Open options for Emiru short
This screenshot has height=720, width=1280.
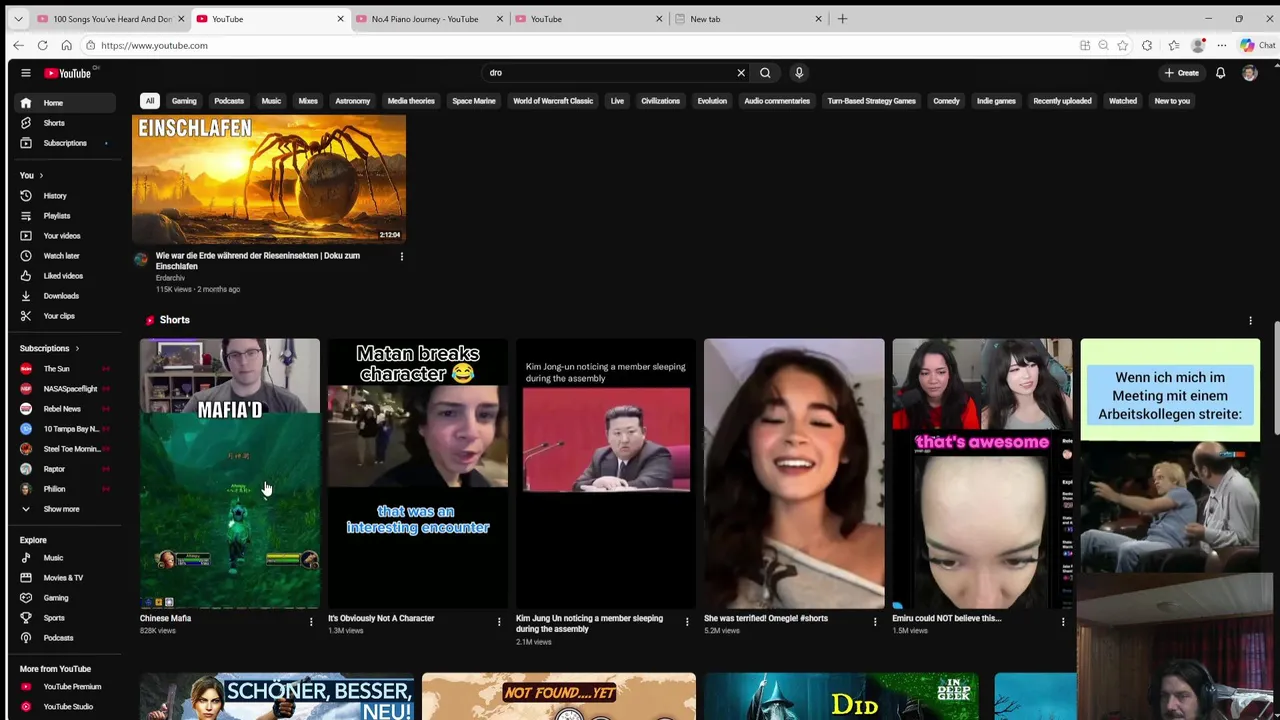[x=1063, y=622]
